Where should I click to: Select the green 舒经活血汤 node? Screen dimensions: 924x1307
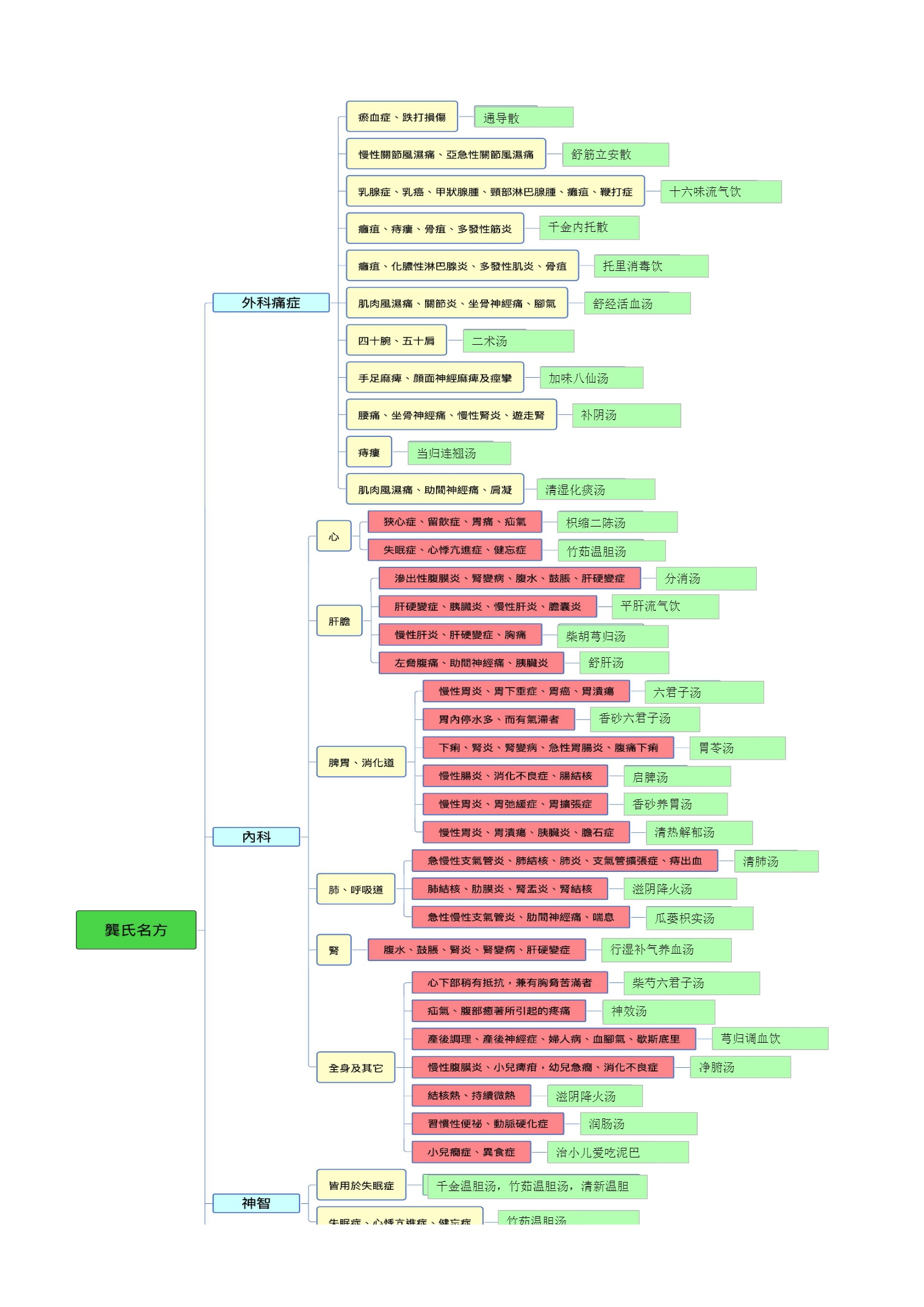pos(637,303)
